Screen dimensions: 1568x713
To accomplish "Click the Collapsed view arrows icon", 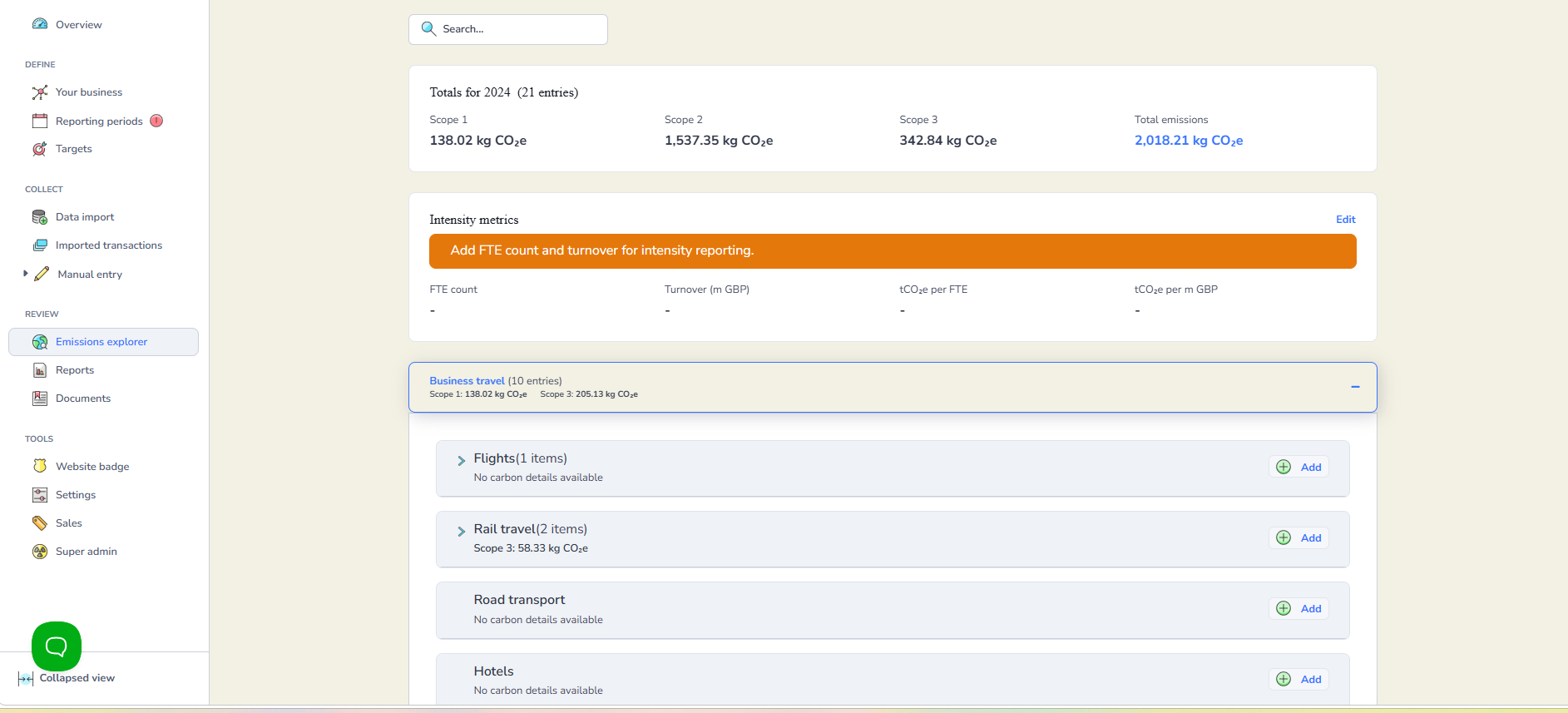I will click(26, 679).
